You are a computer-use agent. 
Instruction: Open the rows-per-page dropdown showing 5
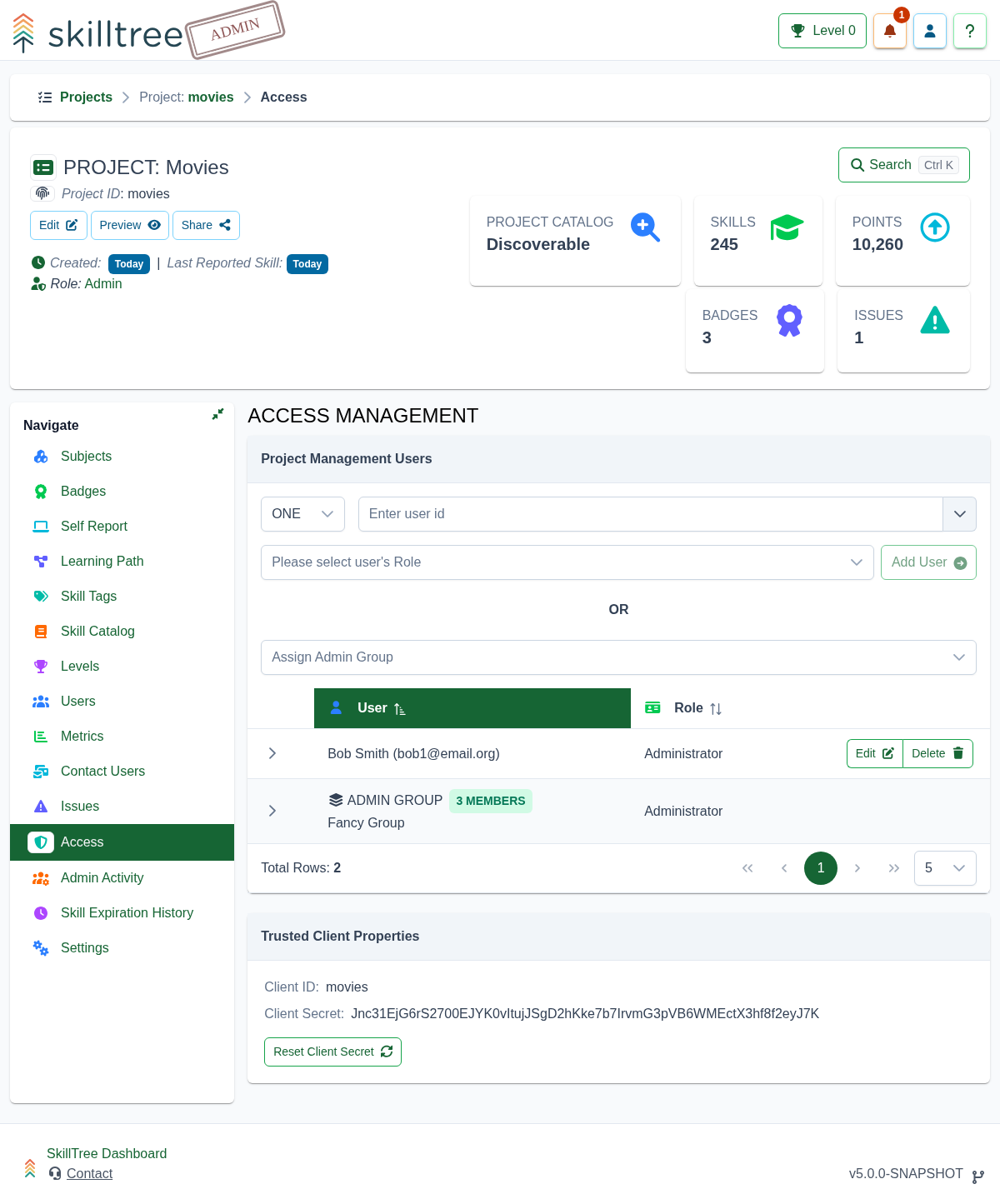pos(945,868)
